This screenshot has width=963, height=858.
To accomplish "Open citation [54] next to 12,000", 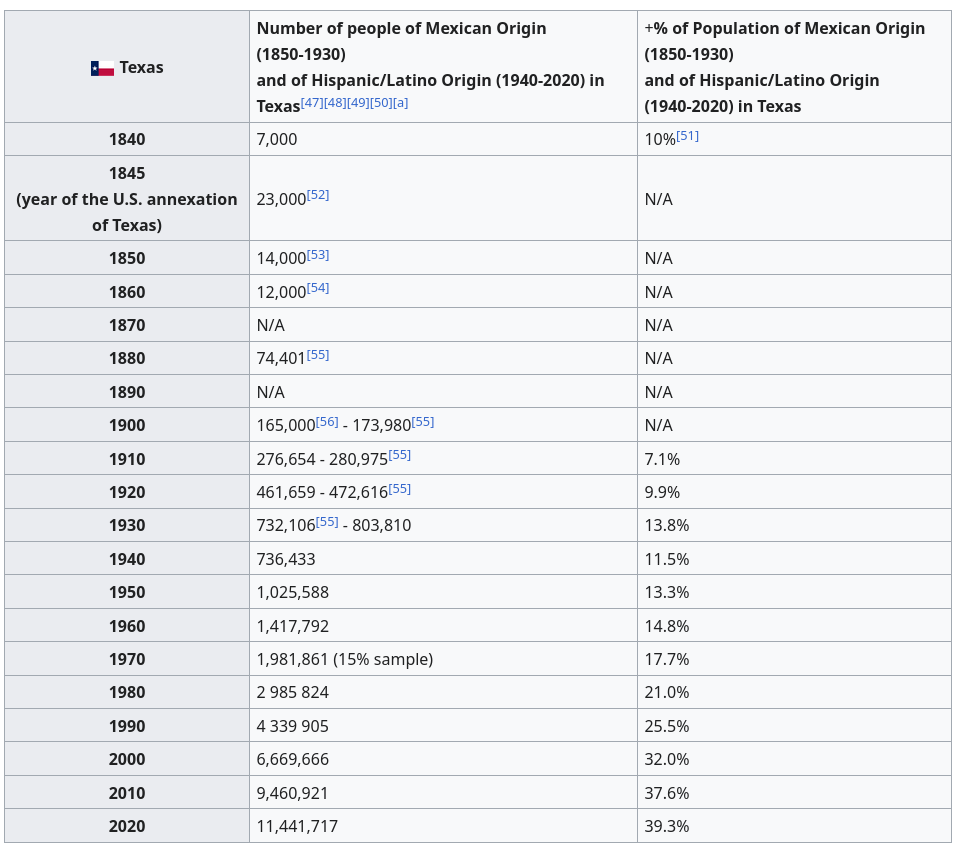I will tap(318, 288).
